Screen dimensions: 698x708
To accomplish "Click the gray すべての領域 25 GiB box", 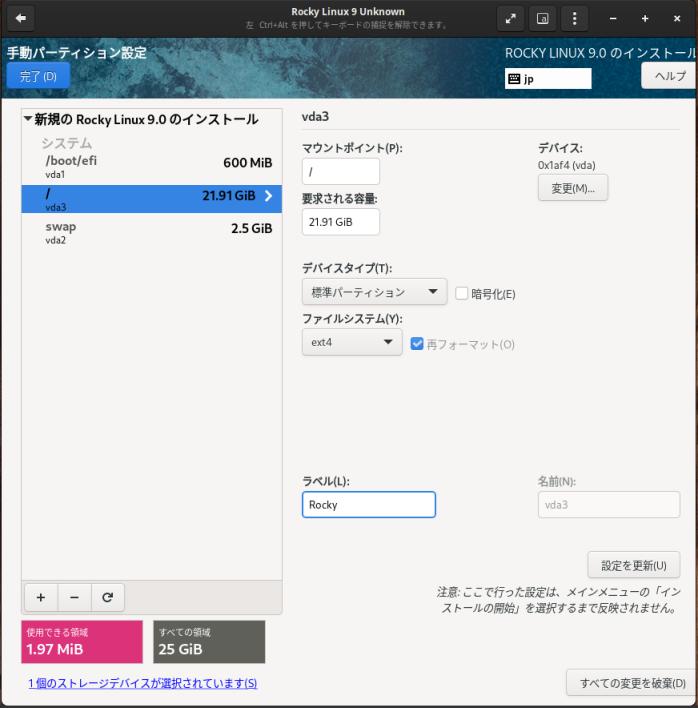I will point(209,642).
